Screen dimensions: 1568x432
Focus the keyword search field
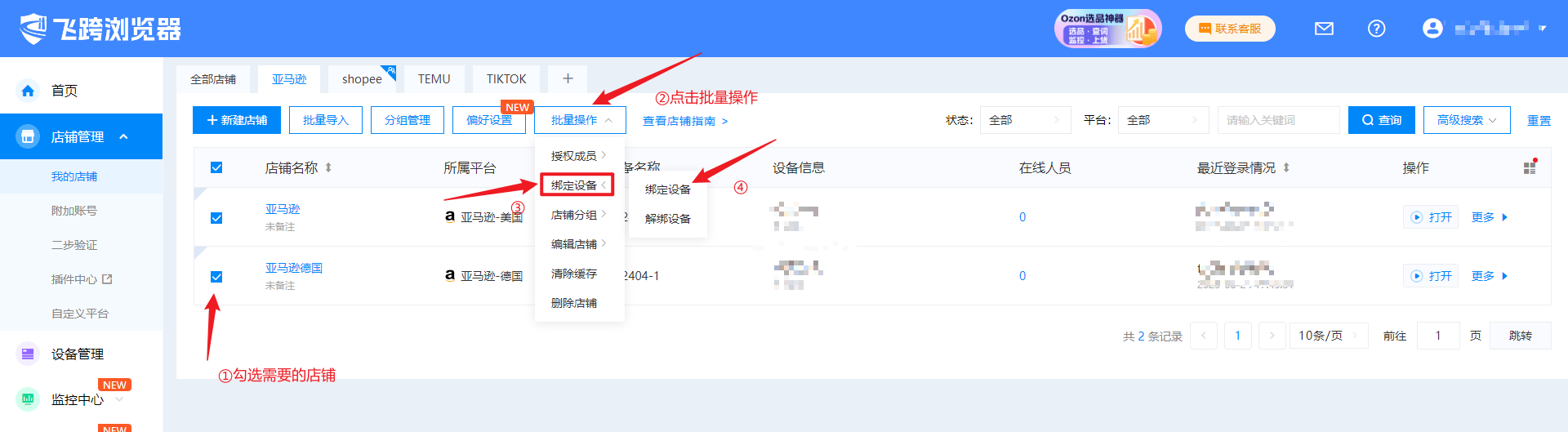point(1278,120)
